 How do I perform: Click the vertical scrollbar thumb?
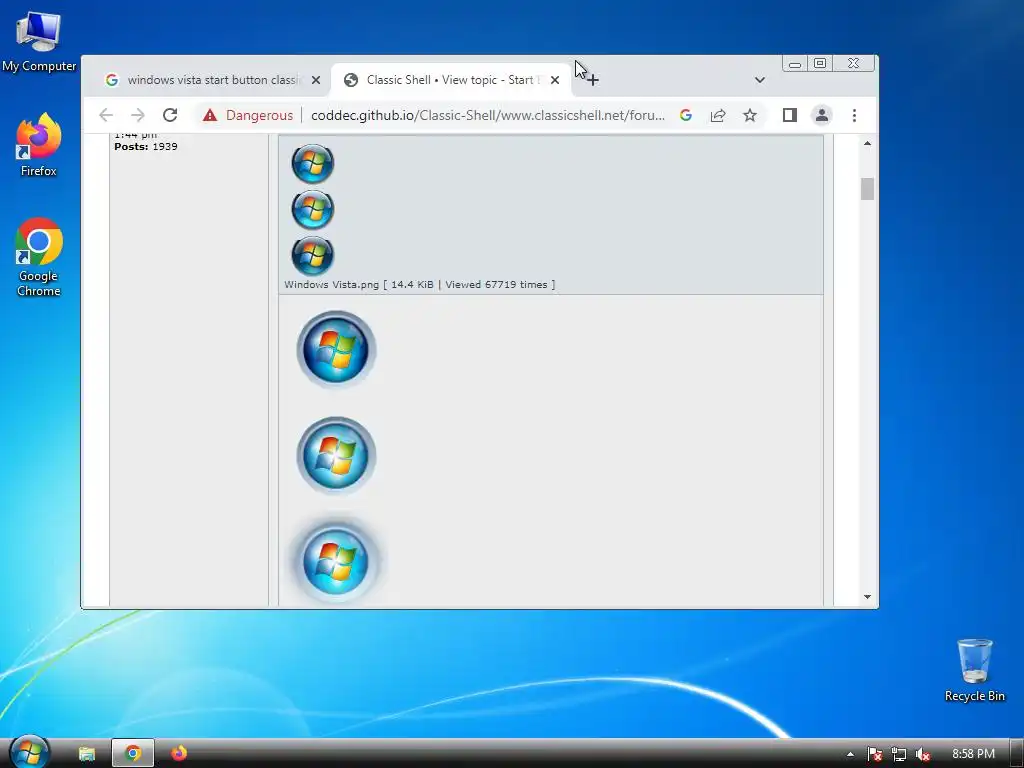tap(867, 189)
